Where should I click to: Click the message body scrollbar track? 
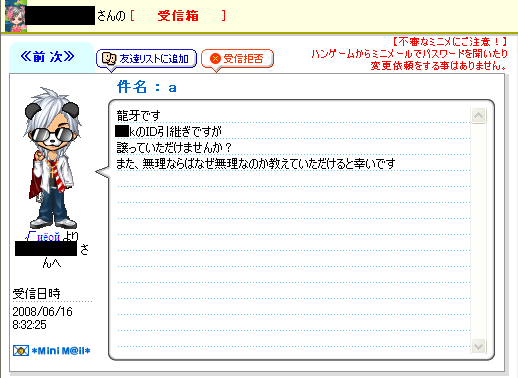[478, 231]
